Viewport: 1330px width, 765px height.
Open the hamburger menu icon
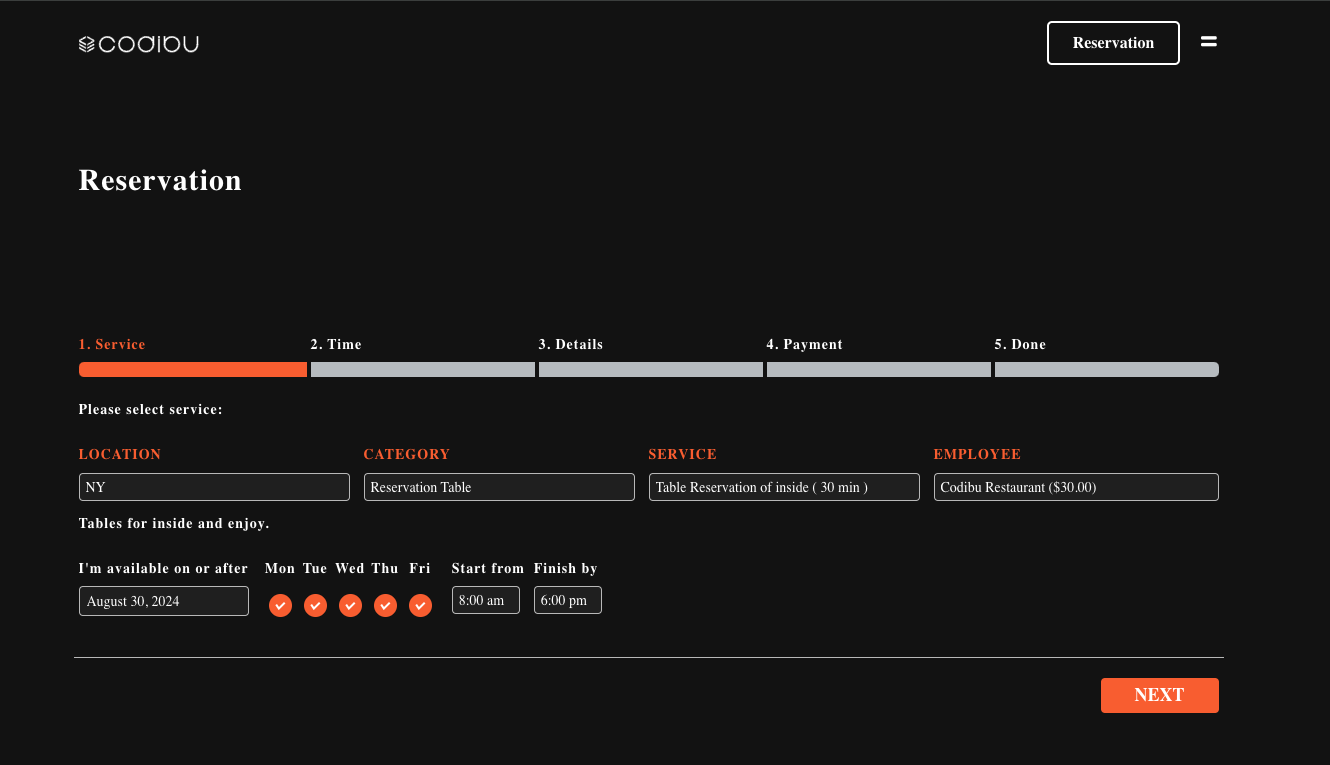tap(1208, 42)
